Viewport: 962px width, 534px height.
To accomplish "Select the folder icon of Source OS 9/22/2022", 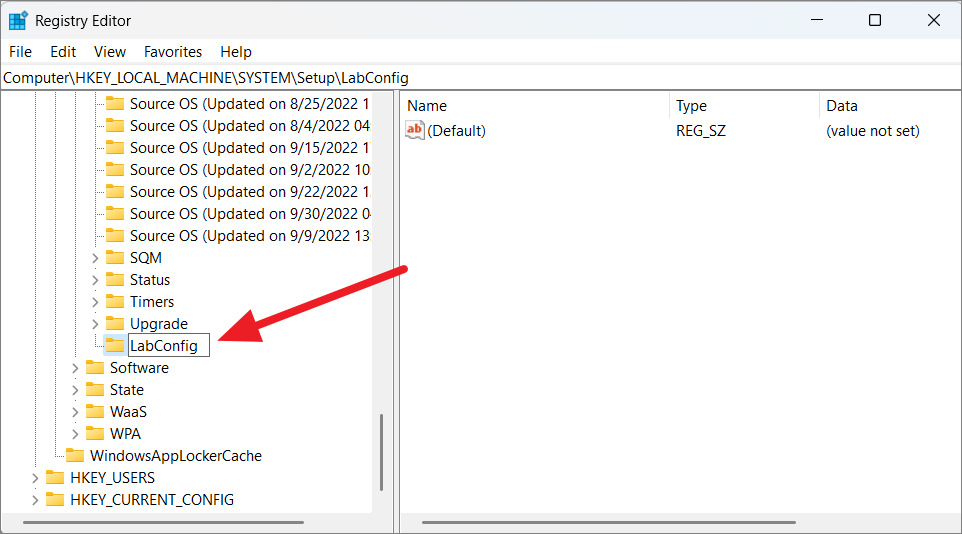I will click(115, 192).
